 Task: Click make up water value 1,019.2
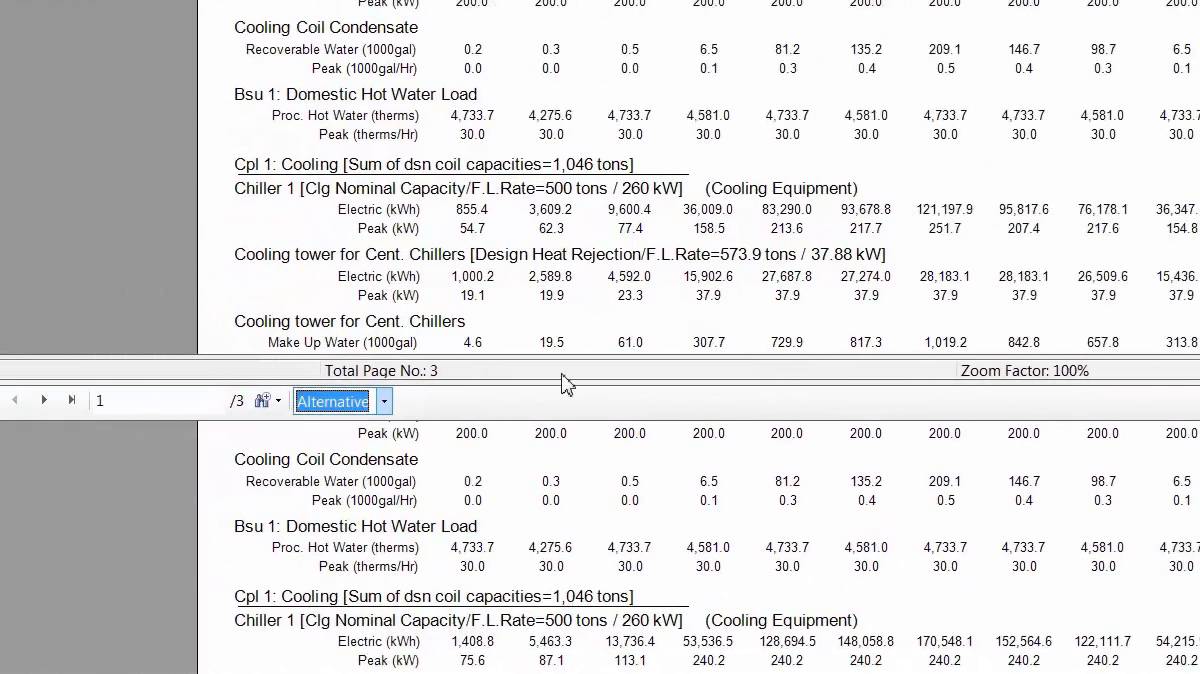tap(945, 342)
